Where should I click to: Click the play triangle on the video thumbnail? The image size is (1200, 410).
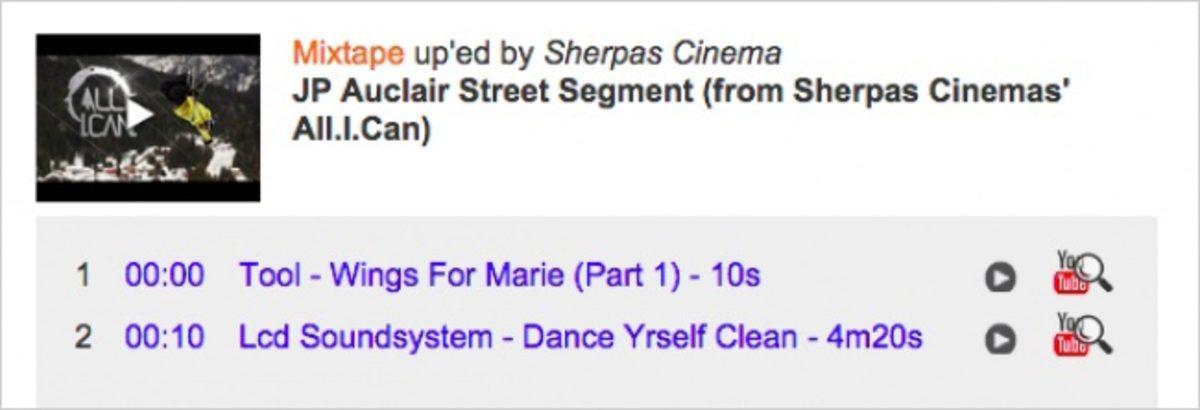coord(141,115)
